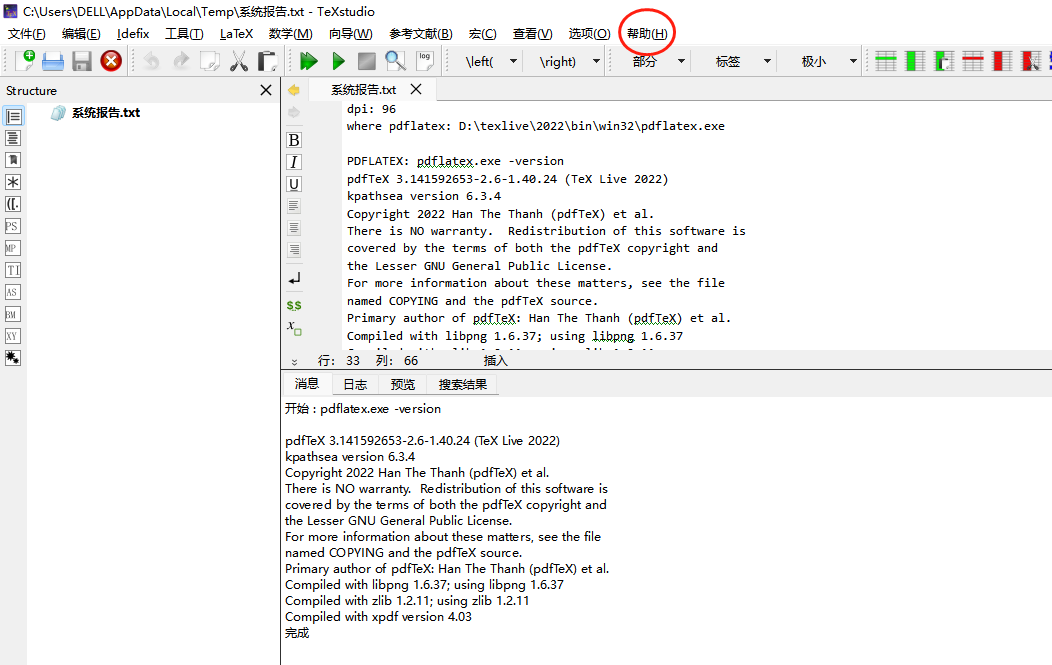The image size is (1052, 665).
Task: Open the viewer with the magnifier icon
Action: (x=396, y=61)
